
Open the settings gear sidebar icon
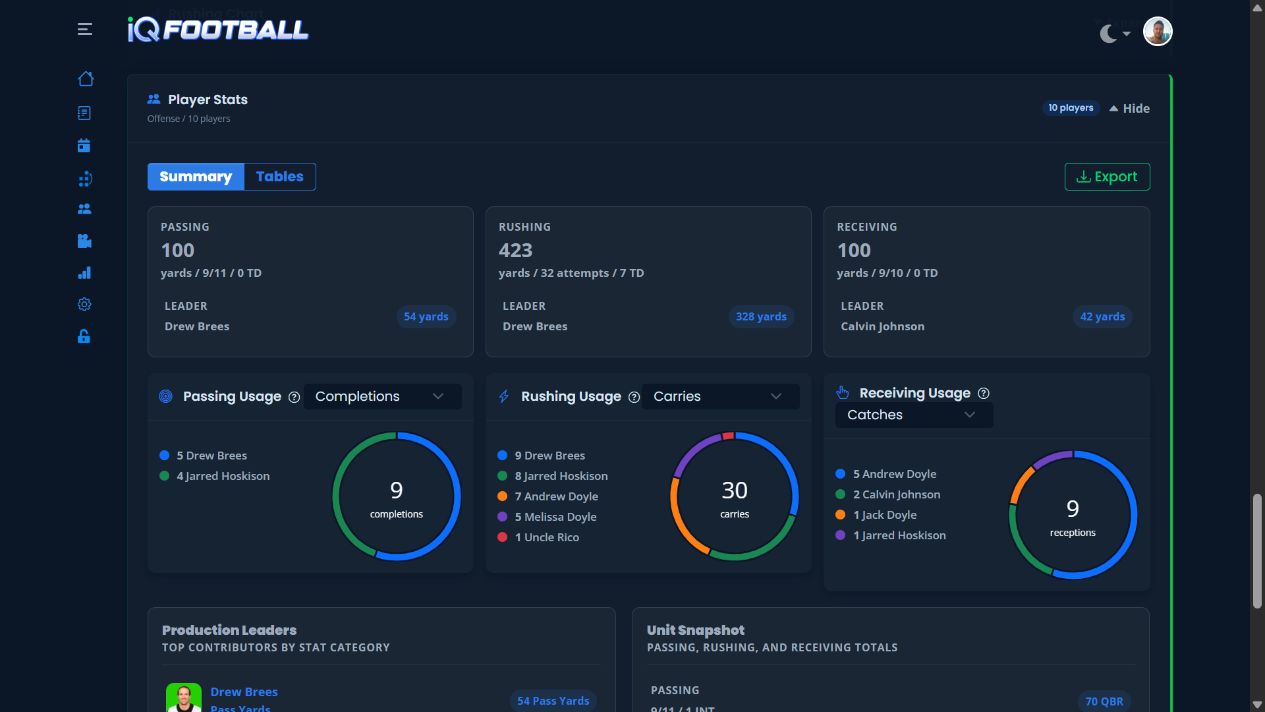pyautogui.click(x=84, y=304)
